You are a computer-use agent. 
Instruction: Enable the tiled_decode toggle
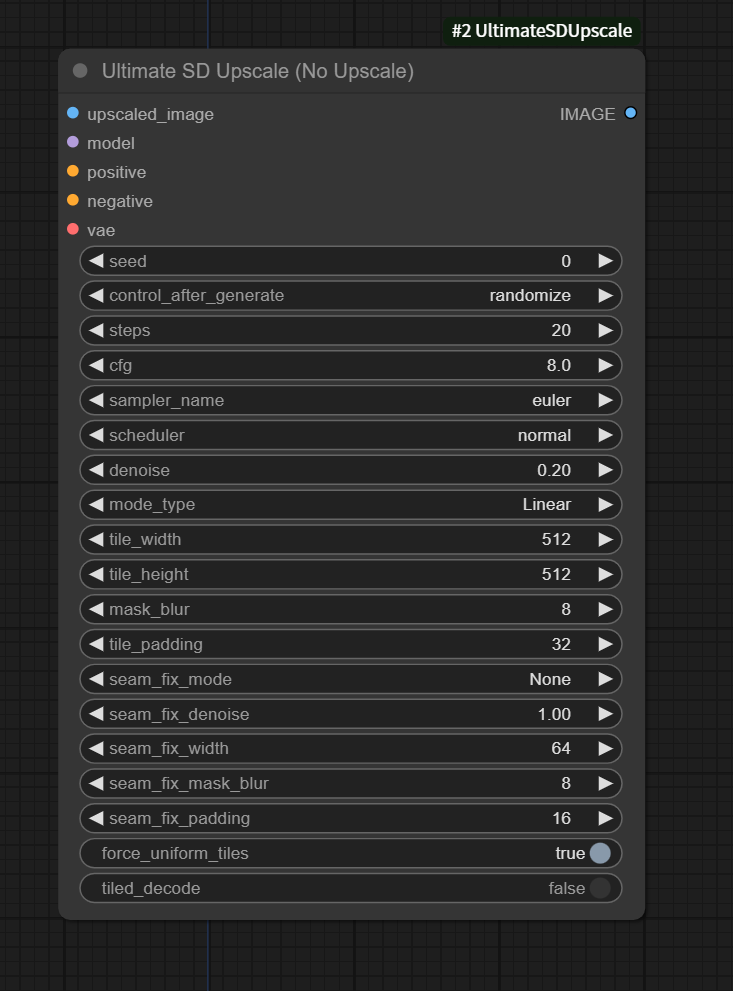pos(599,888)
